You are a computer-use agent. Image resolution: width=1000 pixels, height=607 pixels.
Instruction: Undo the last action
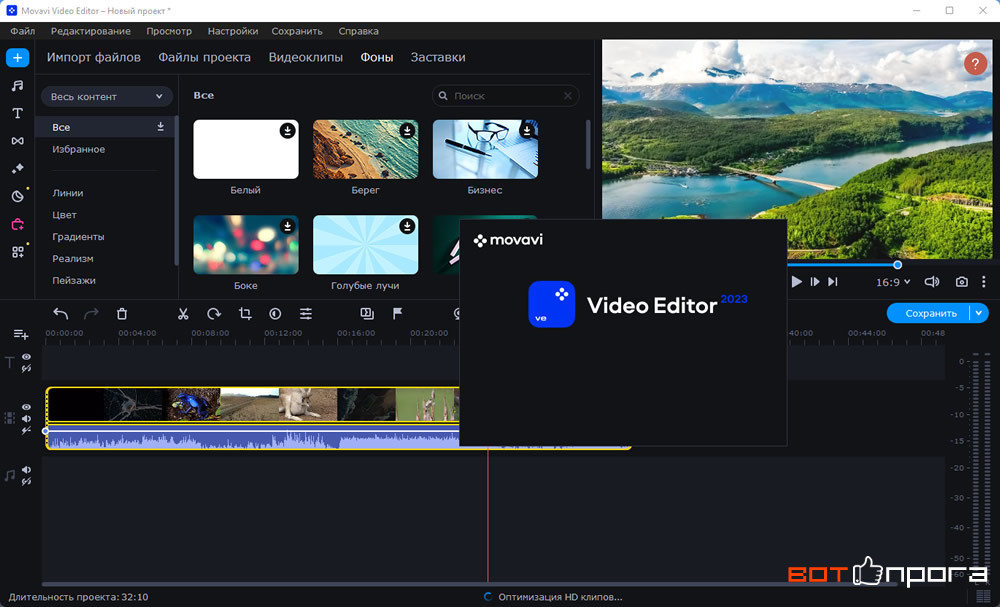click(x=61, y=314)
